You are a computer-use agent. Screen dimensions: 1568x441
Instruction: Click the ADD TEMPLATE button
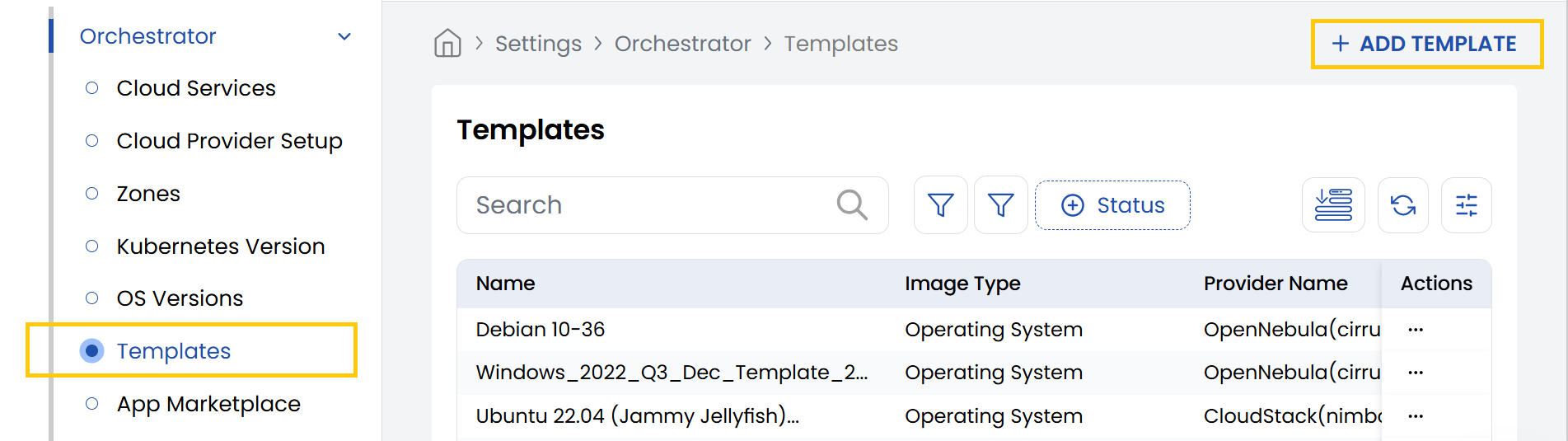pos(1426,44)
